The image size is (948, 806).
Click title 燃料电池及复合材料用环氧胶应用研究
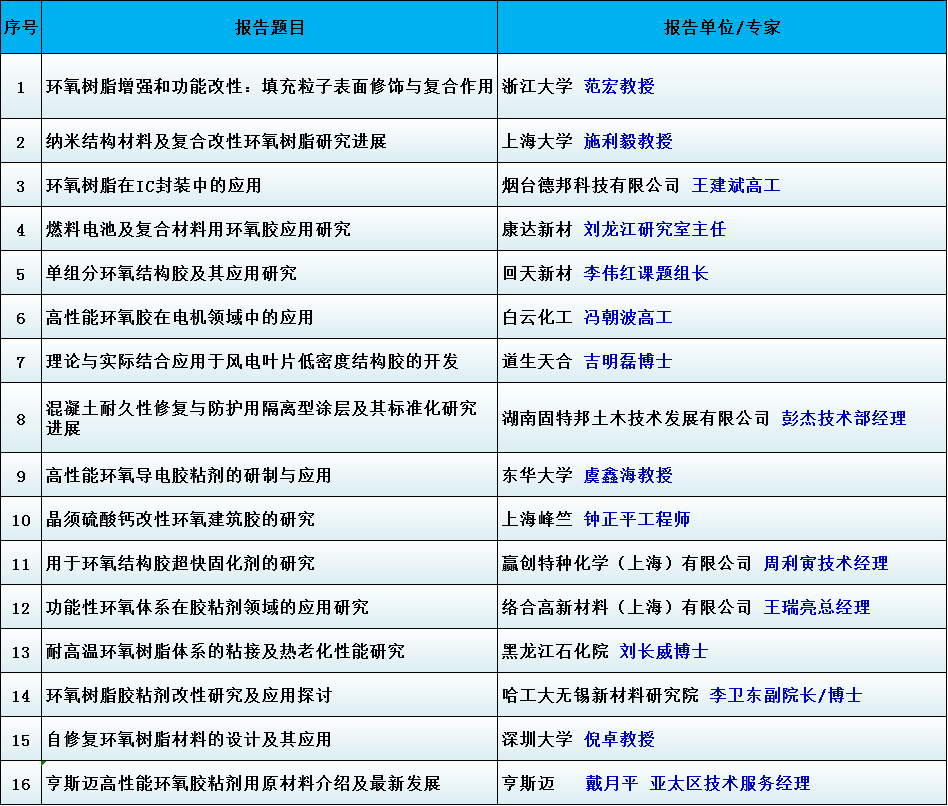click(x=198, y=230)
